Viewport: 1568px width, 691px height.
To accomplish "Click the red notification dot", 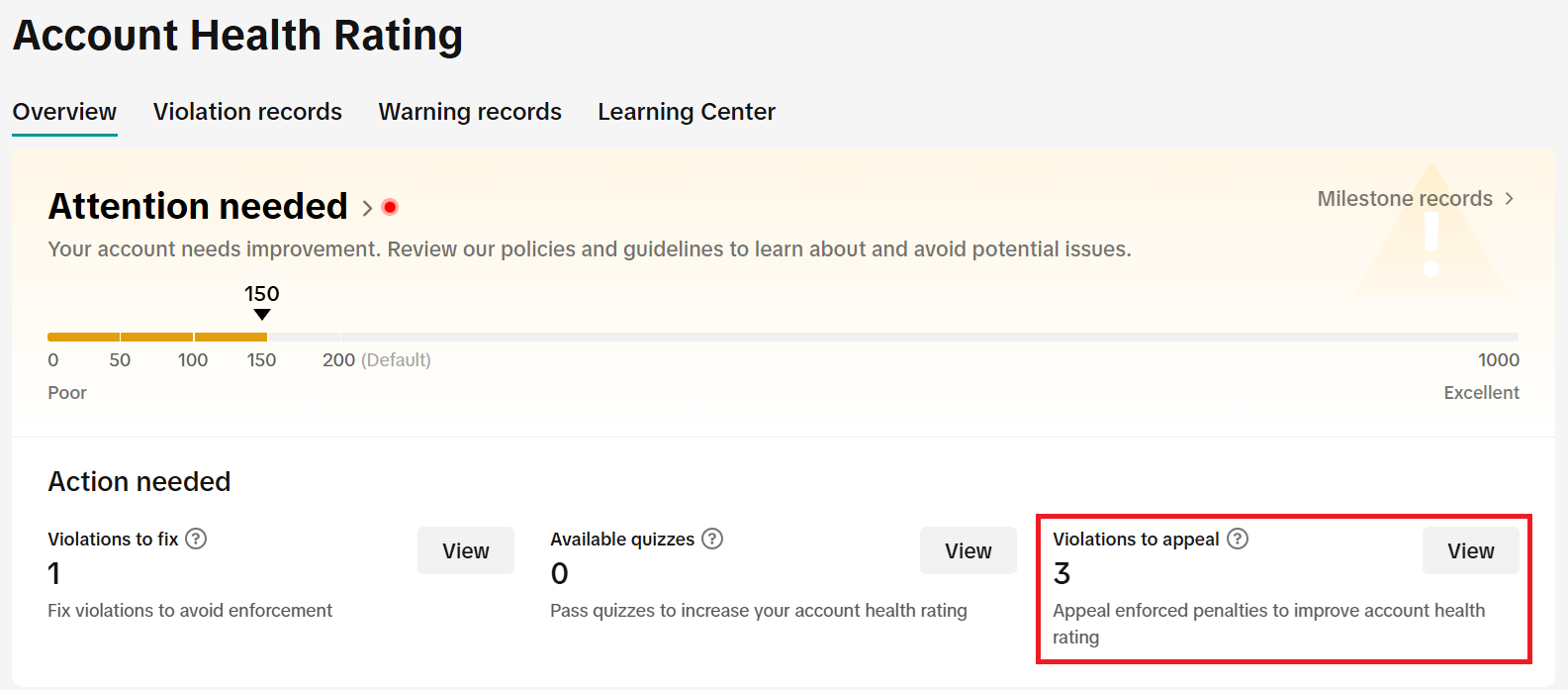I will click(x=390, y=207).
